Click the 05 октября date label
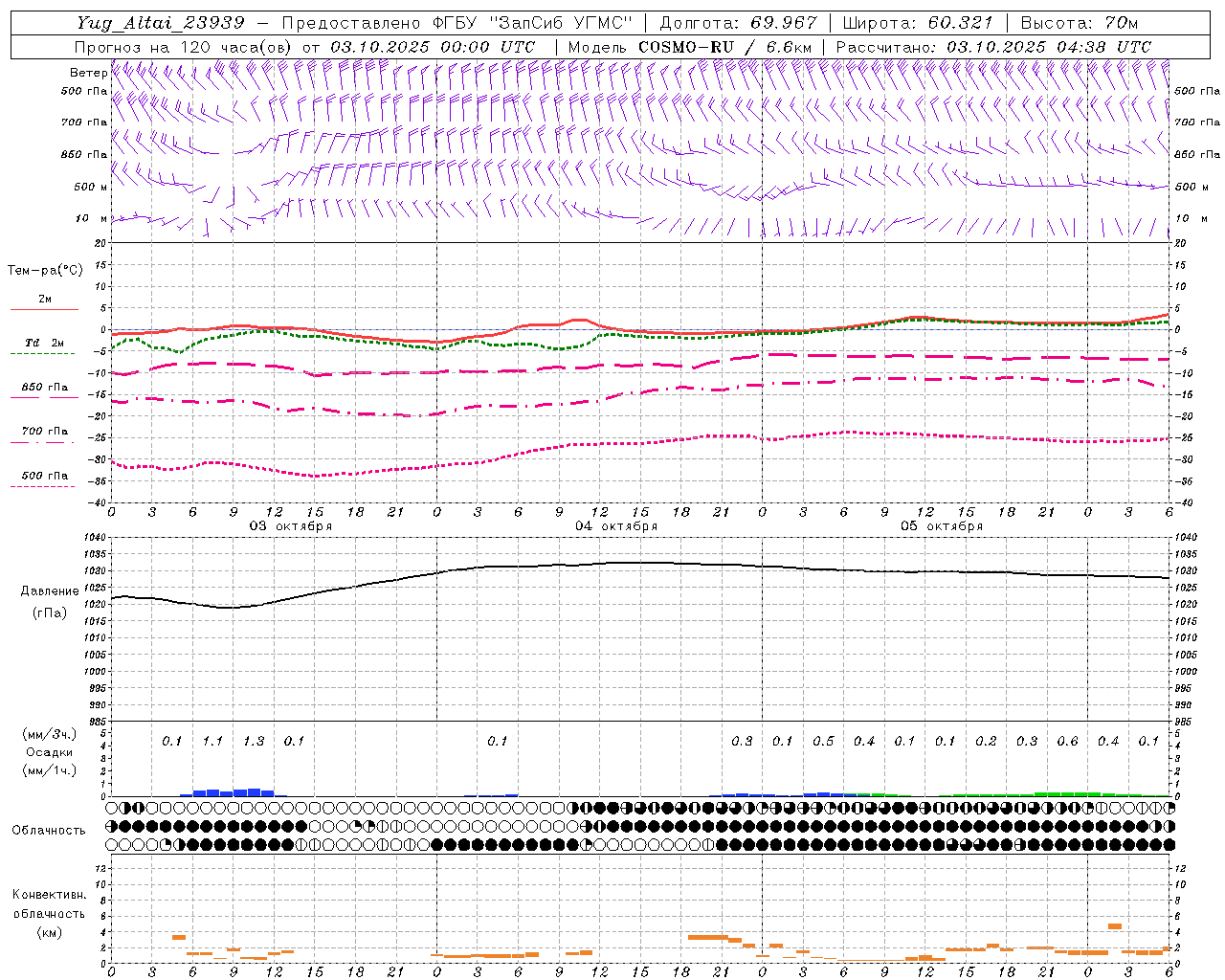 (x=942, y=526)
